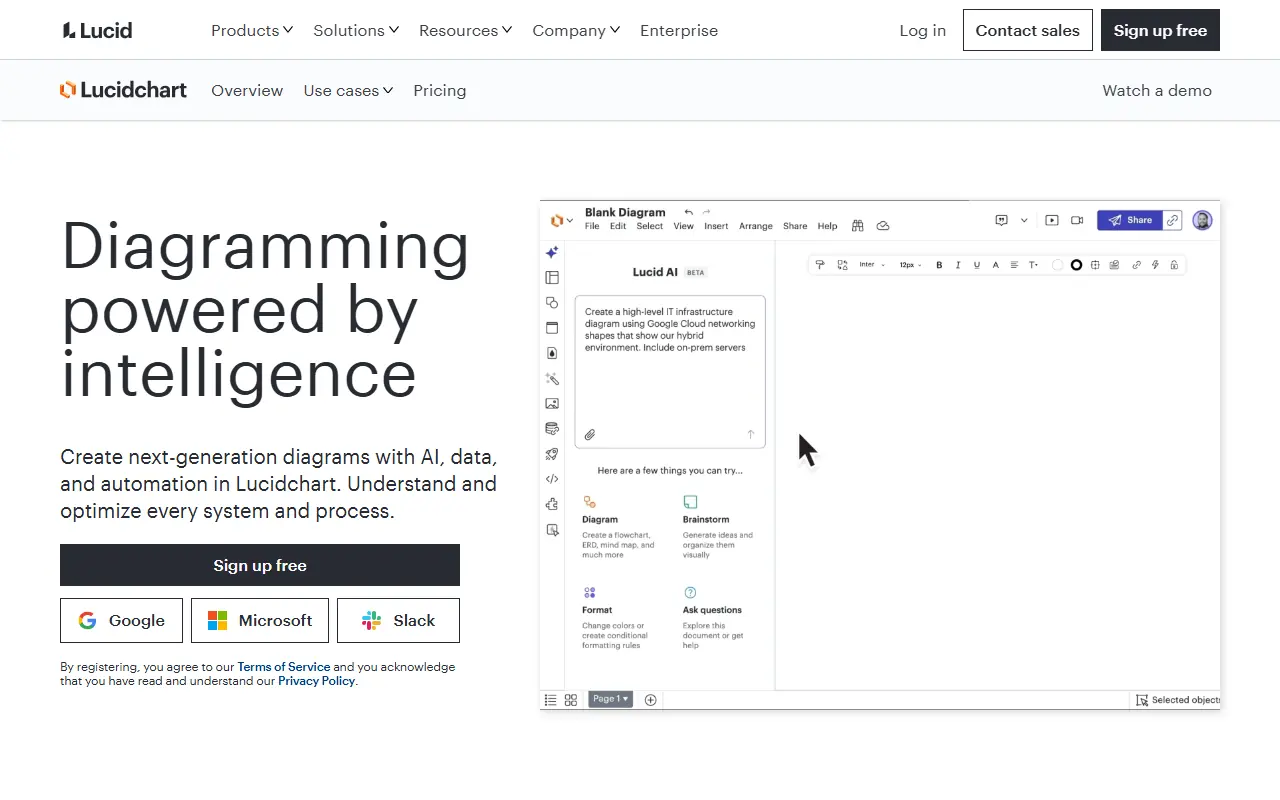This screenshot has width=1280, height=800.
Task: Click the rocket icon in left sidebar
Action: [552, 453]
